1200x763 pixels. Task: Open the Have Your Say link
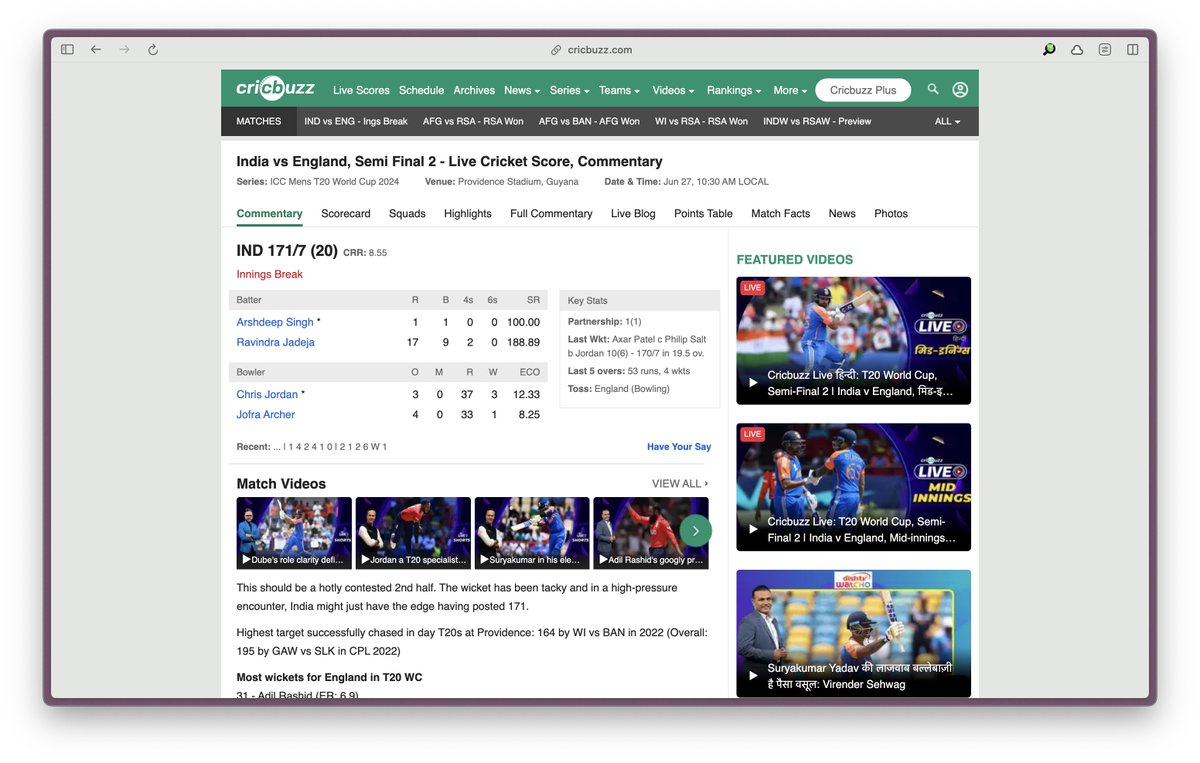pos(679,446)
